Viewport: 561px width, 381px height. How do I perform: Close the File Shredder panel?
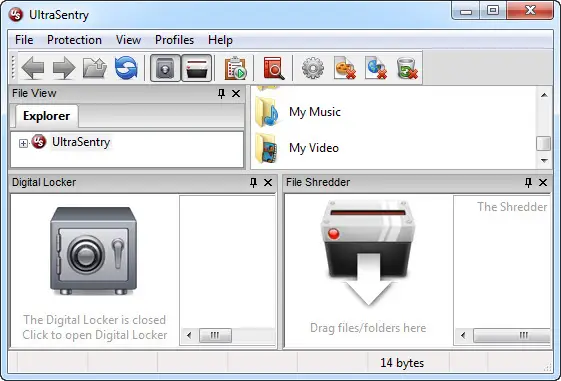(543, 182)
